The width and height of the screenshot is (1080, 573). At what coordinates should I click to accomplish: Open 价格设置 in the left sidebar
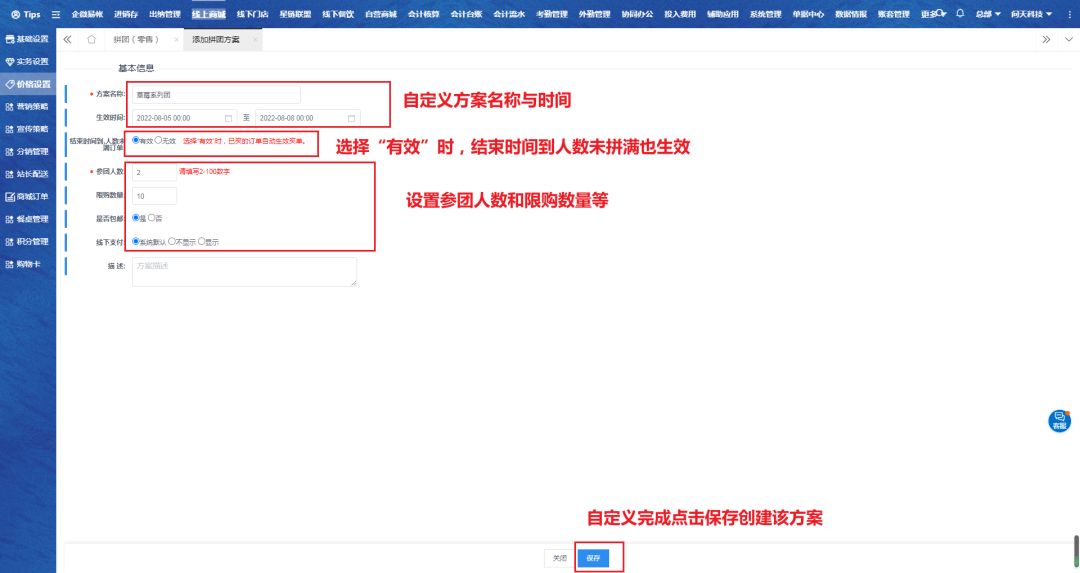pos(28,84)
